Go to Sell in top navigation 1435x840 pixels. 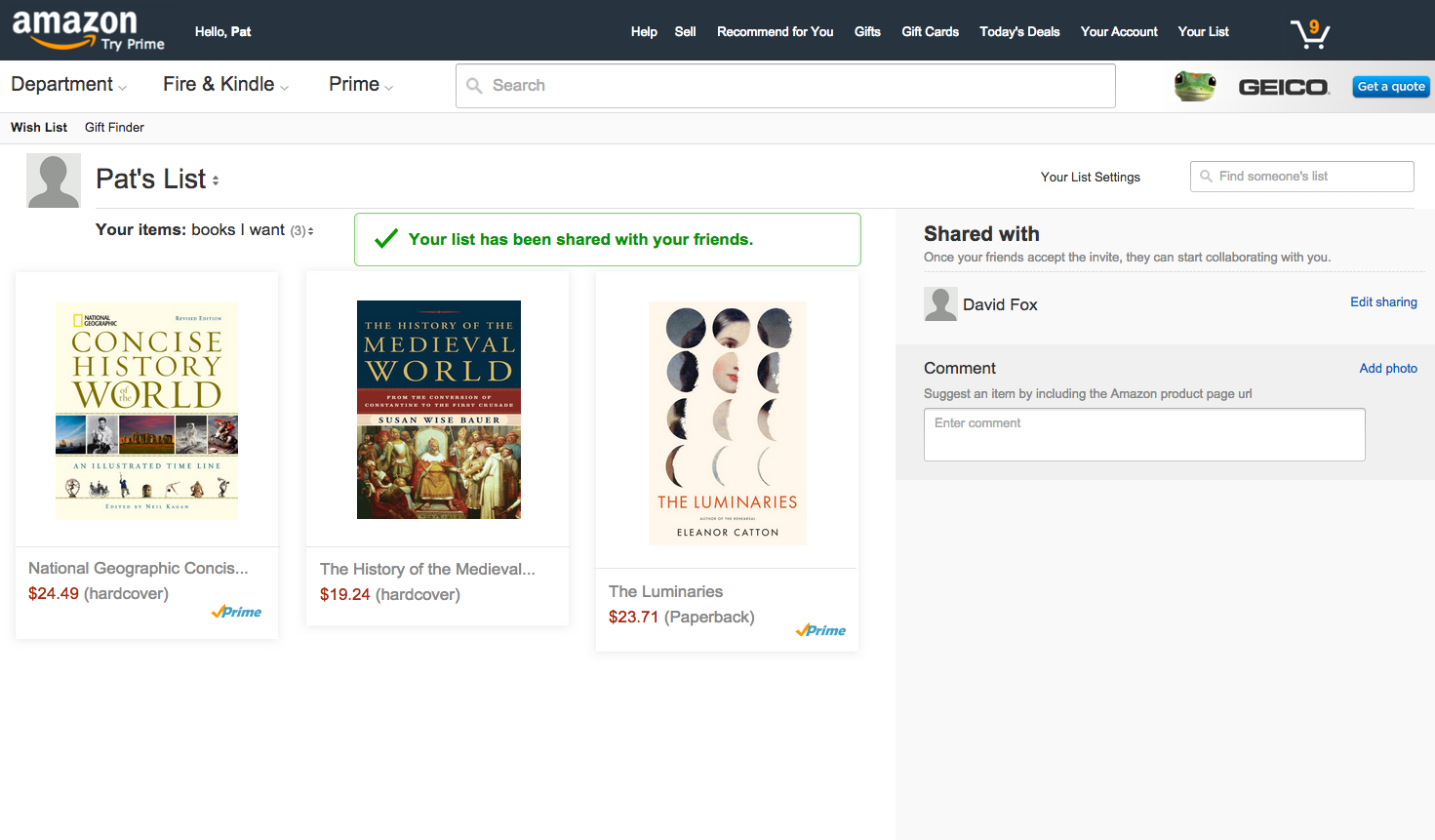pos(685,31)
